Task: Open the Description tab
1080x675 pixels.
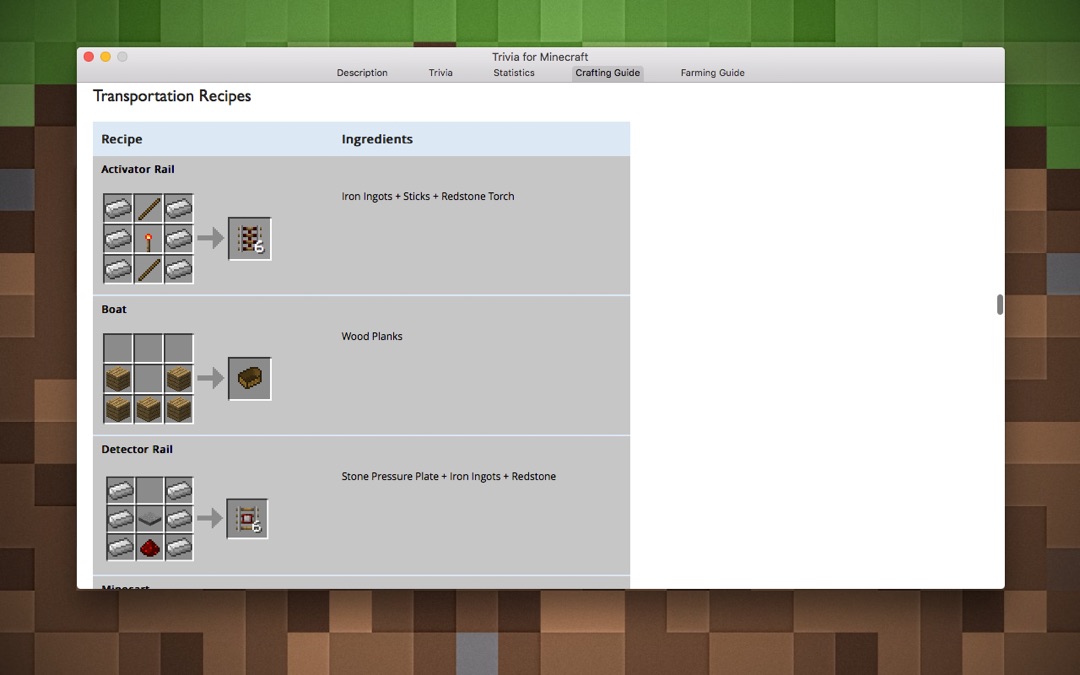Action: pyautogui.click(x=362, y=73)
